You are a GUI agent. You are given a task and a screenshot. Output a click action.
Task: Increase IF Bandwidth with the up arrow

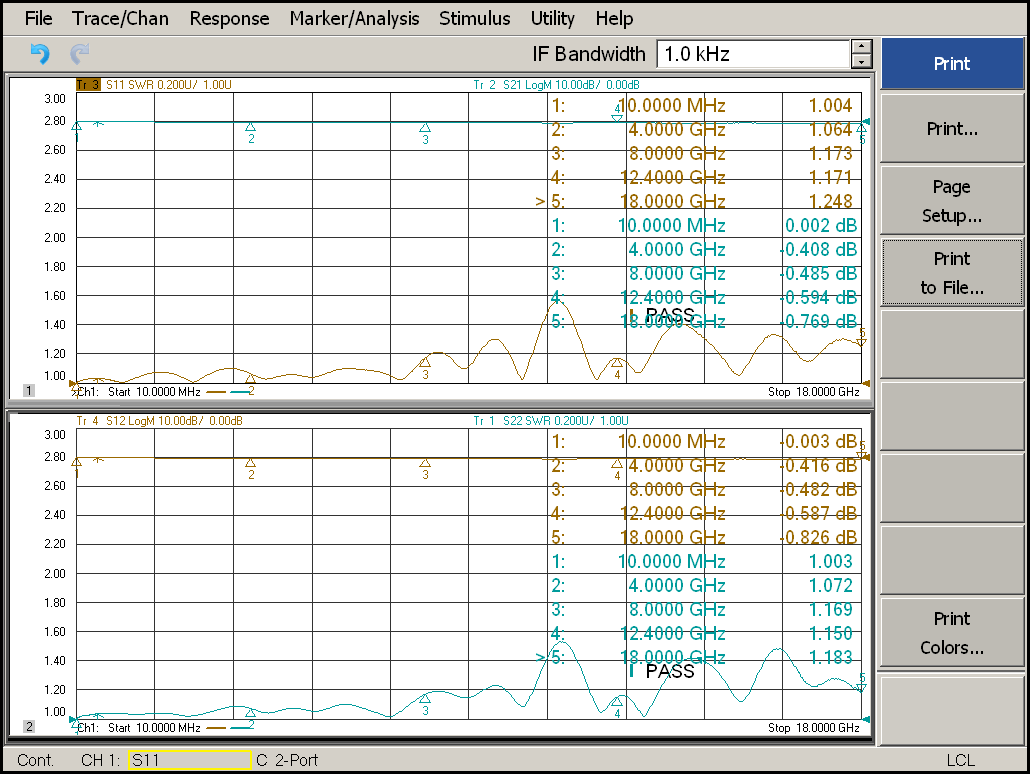click(x=862, y=47)
